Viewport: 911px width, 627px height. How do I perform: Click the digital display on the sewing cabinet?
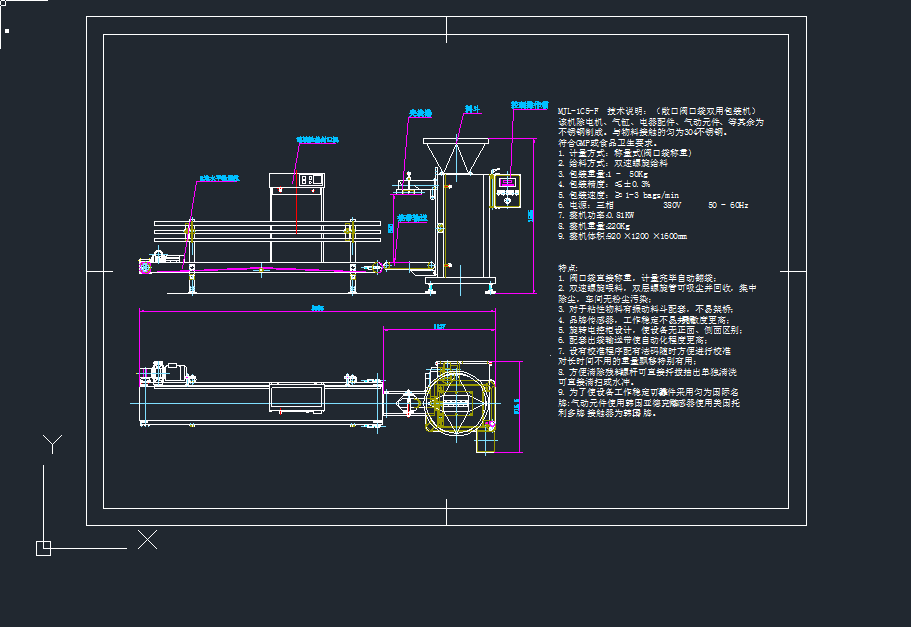(x=309, y=181)
